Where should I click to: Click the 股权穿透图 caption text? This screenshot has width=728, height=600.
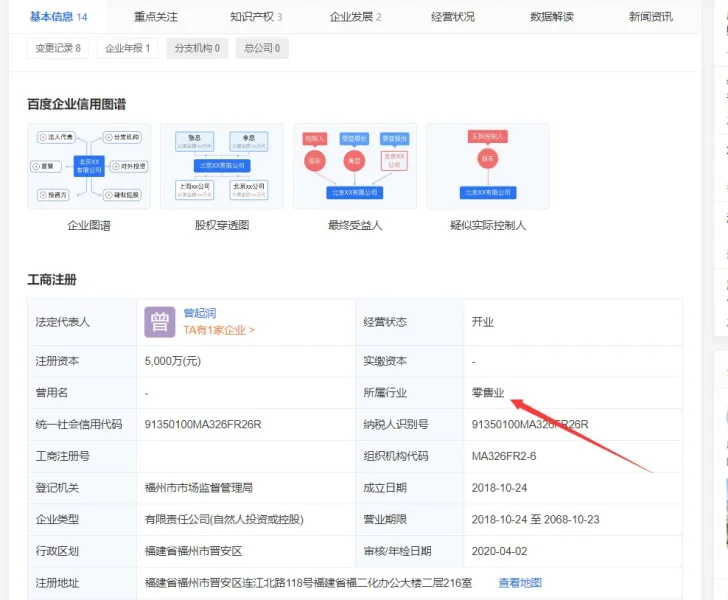pyautogui.click(x=222, y=225)
